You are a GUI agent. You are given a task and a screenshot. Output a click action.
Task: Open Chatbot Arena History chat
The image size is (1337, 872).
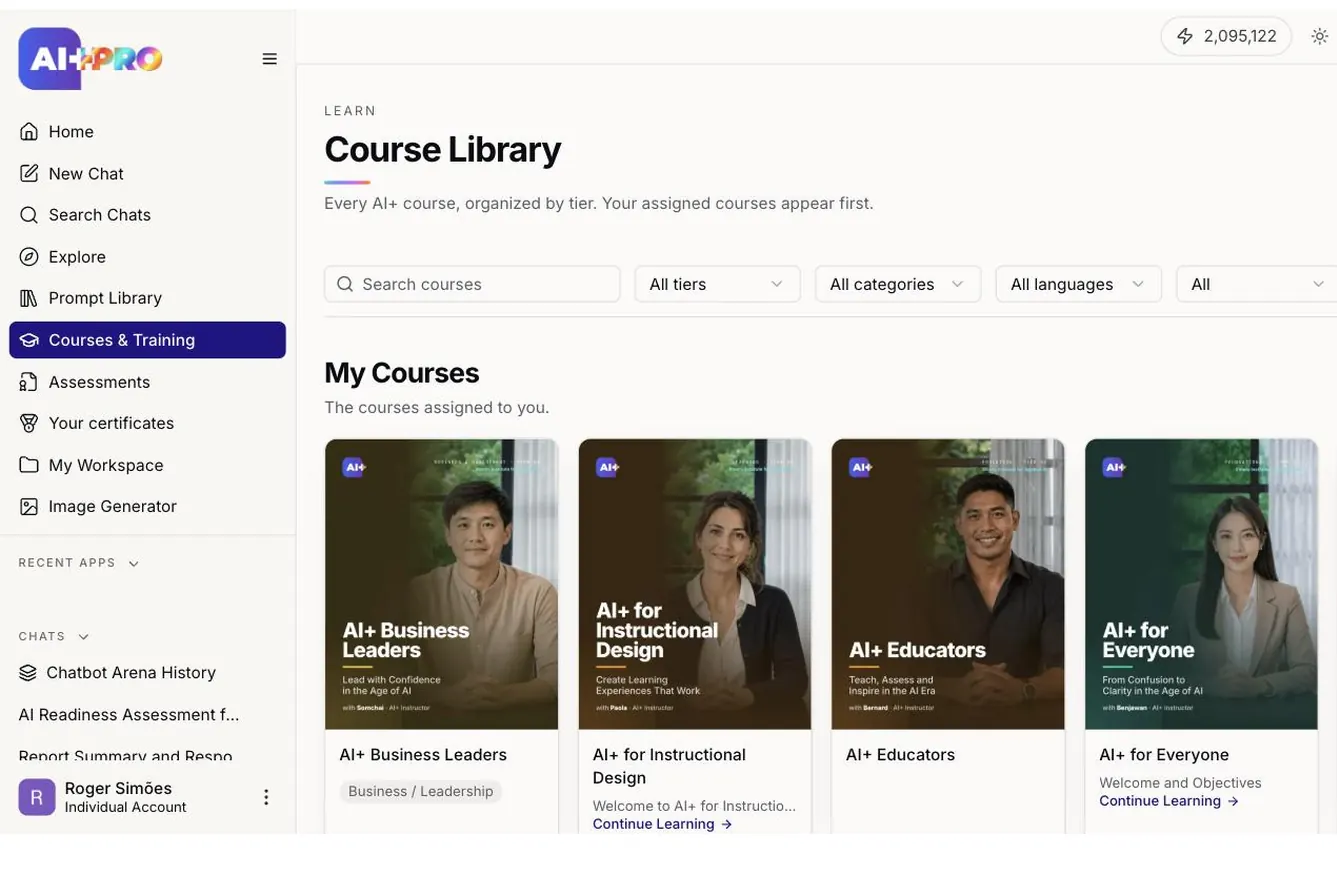click(131, 673)
